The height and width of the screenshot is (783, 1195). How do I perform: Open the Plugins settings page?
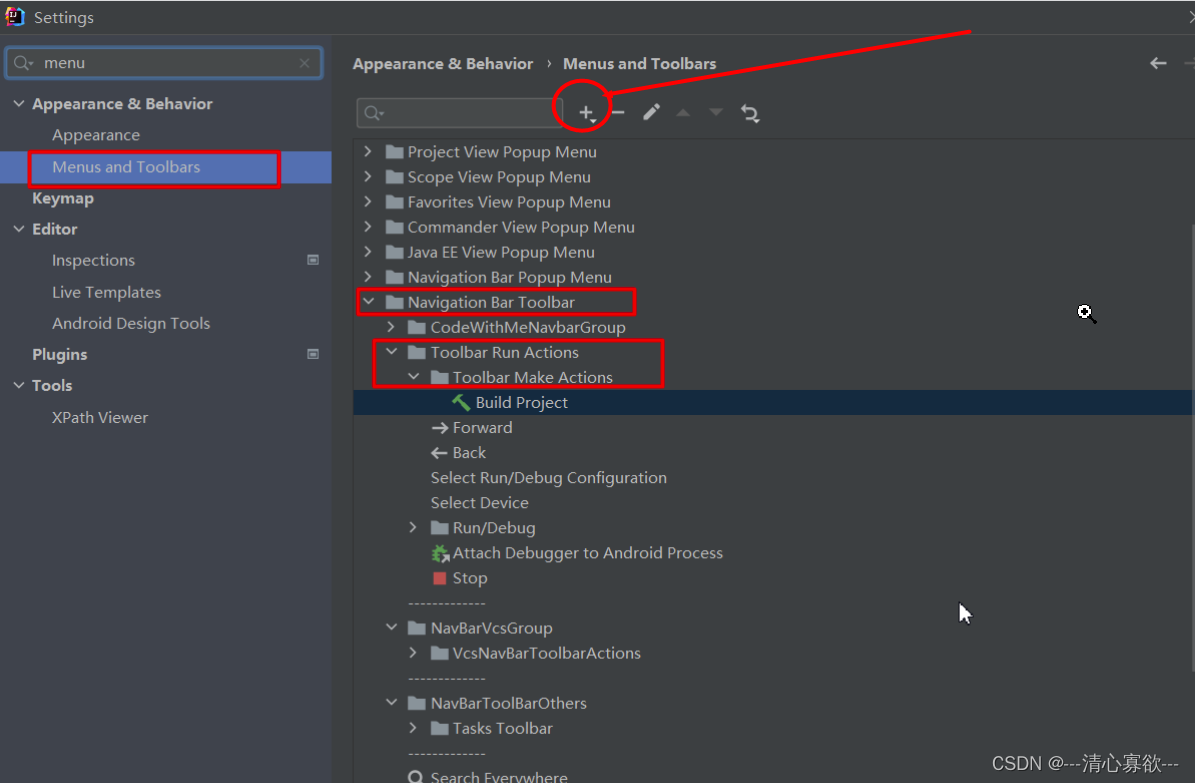(x=59, y=355)
